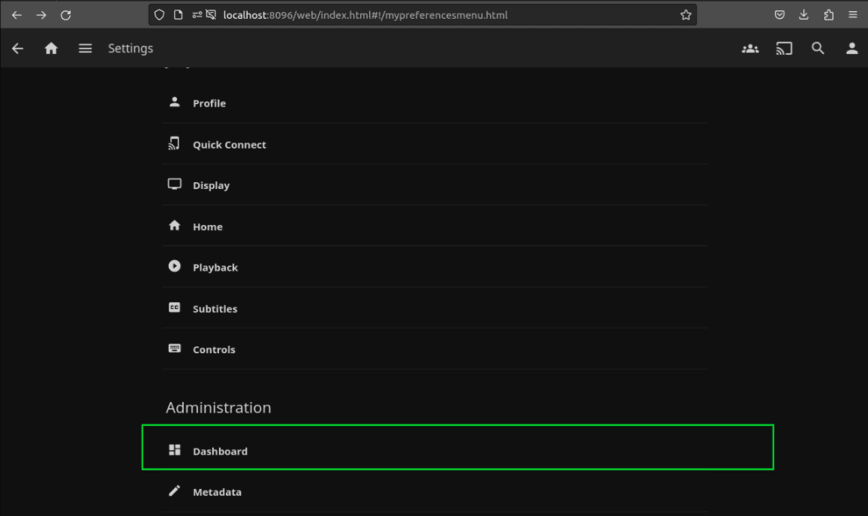Go back with the browser back arrow
The image size is (868, 516).
tap(17, 15)
